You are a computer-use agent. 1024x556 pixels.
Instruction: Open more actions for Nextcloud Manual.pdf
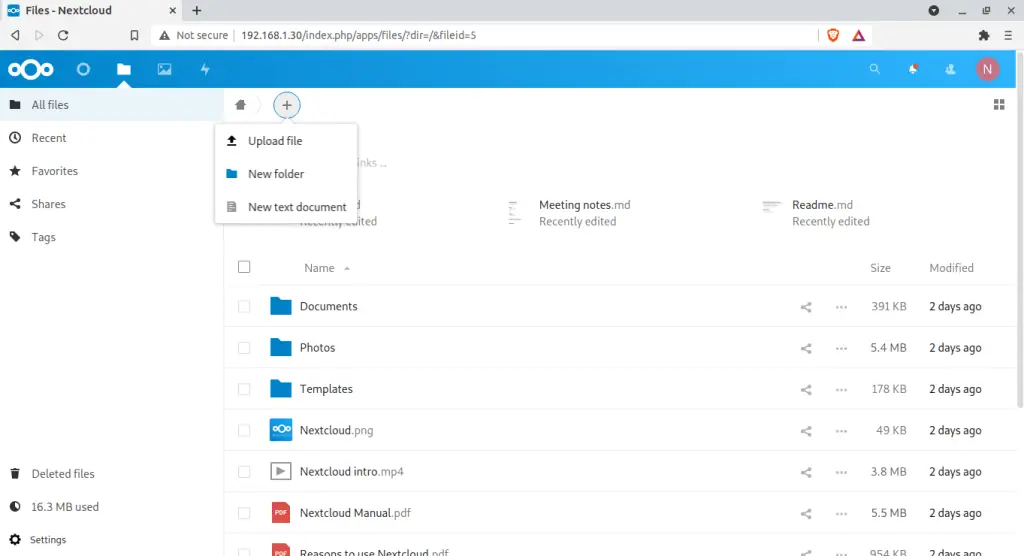tap(841, 514)
